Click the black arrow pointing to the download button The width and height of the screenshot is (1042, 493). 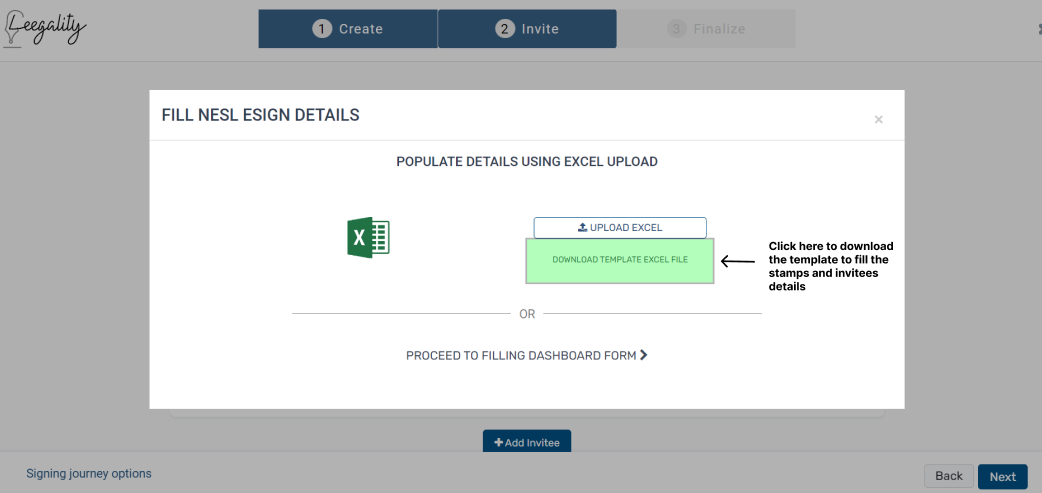point(738,261)
